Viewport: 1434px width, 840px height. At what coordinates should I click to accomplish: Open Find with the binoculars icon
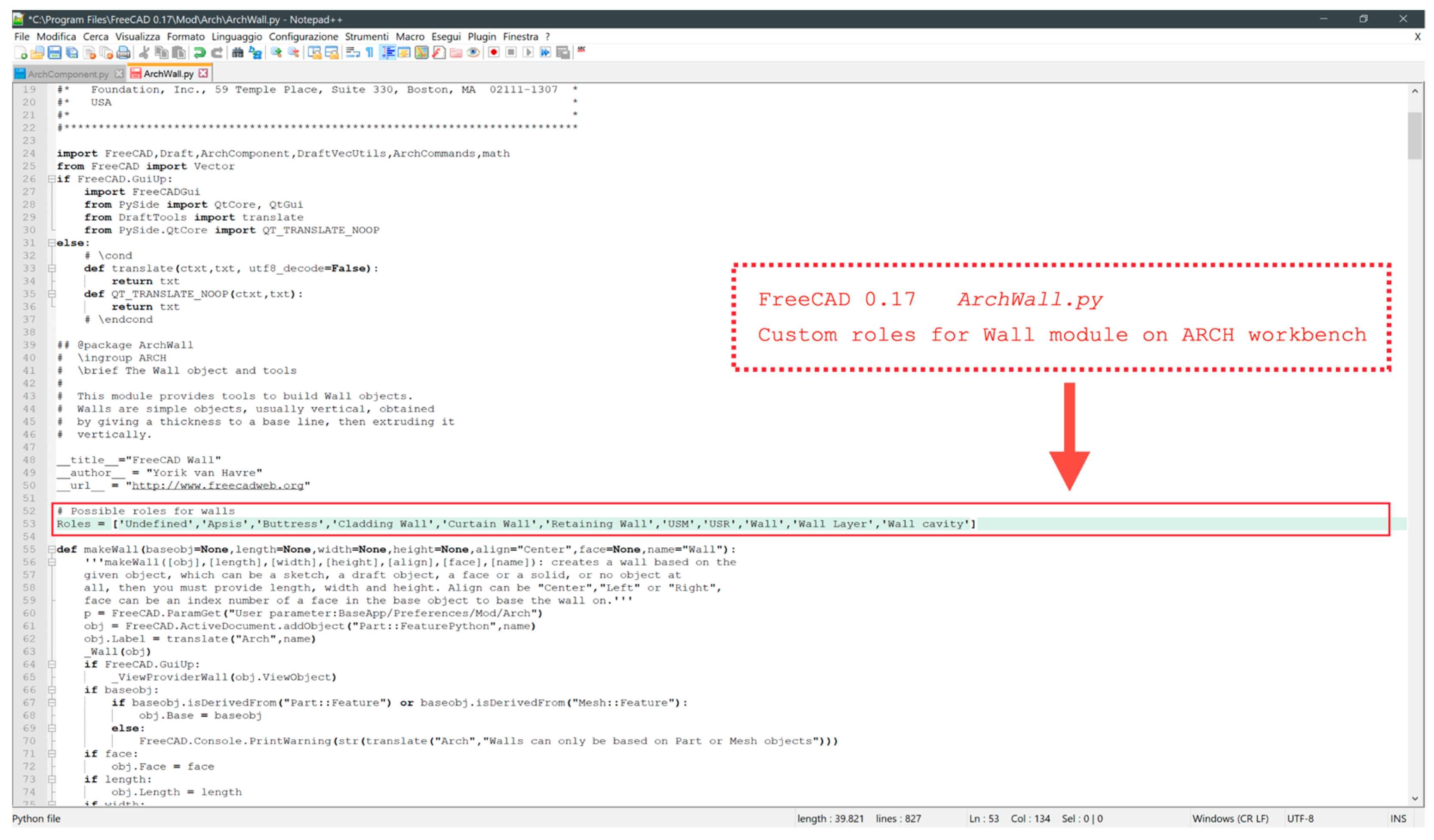(238, 53)
